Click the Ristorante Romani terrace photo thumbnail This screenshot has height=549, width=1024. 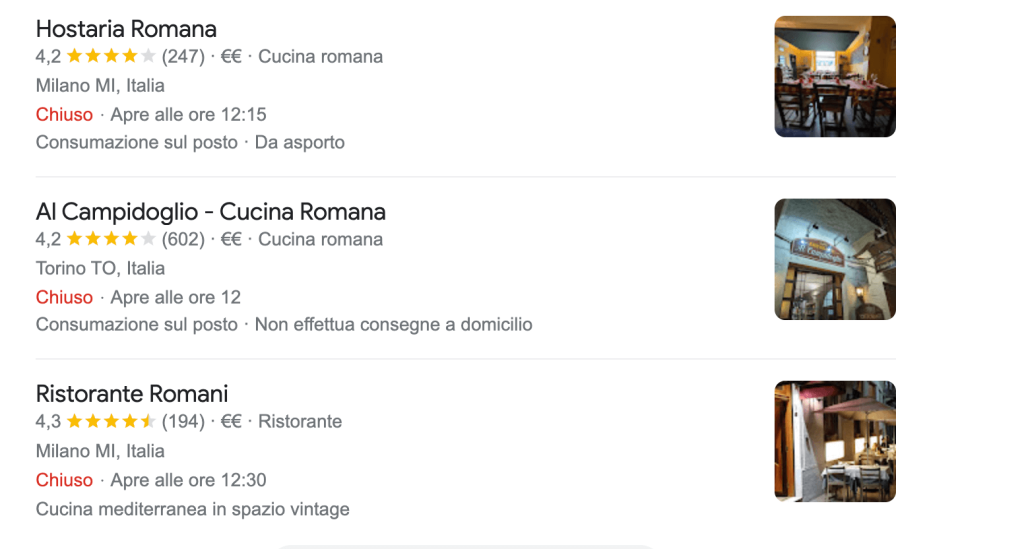tap(835, 441)
